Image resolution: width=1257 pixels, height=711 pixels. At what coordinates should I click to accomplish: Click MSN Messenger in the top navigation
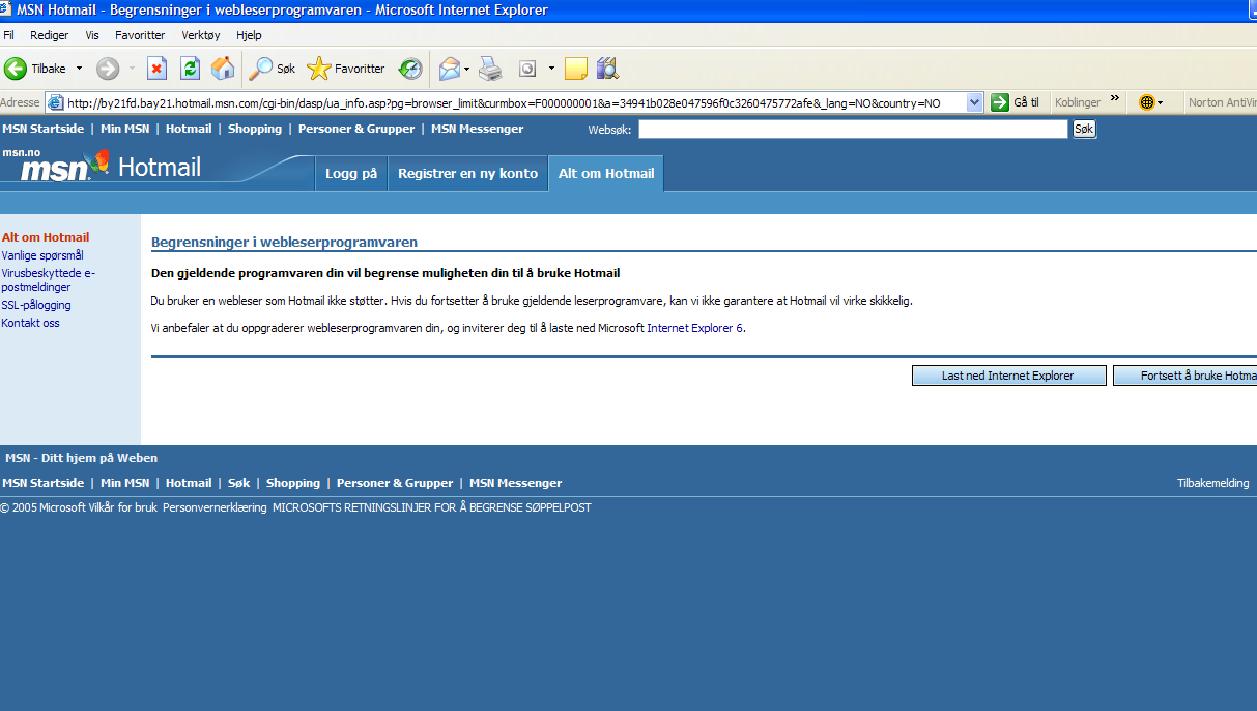tap(477, 129)
